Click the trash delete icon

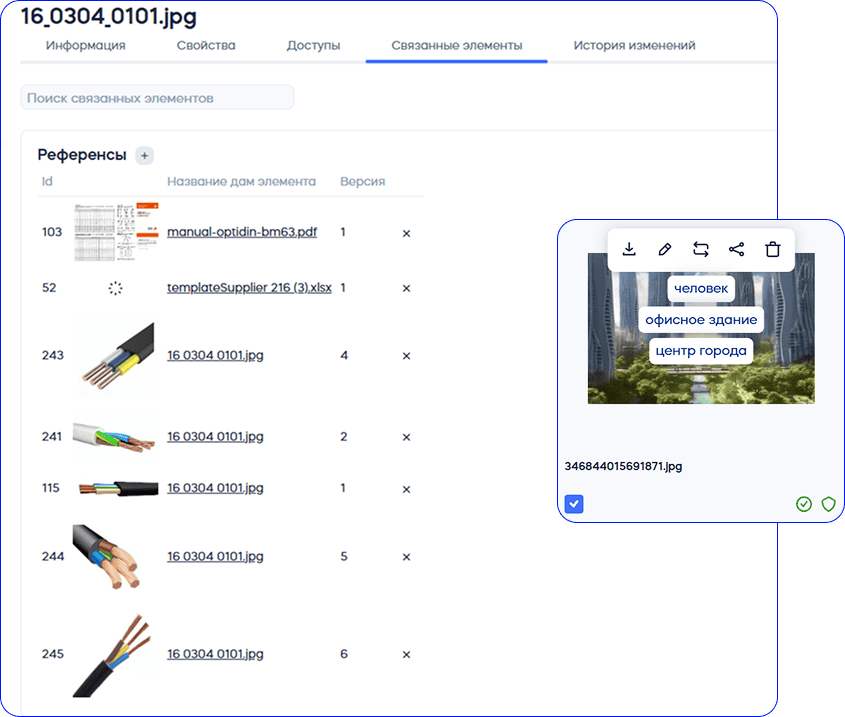pos(772,249)
